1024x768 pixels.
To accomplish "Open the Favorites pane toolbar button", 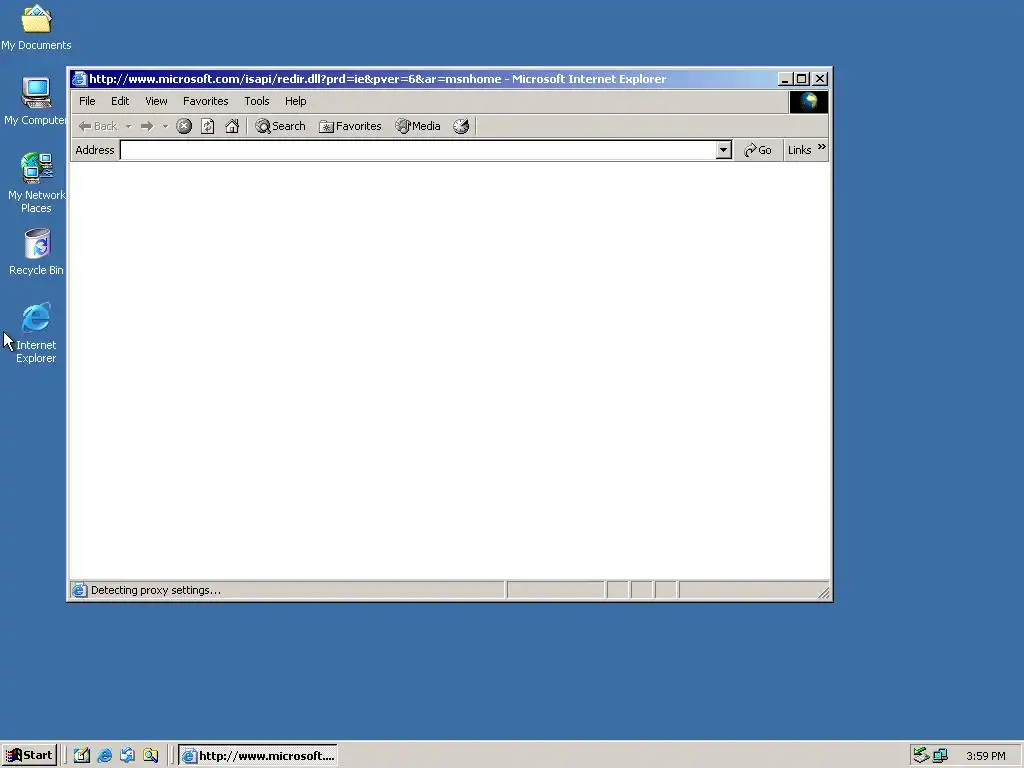I will point(350,126).
